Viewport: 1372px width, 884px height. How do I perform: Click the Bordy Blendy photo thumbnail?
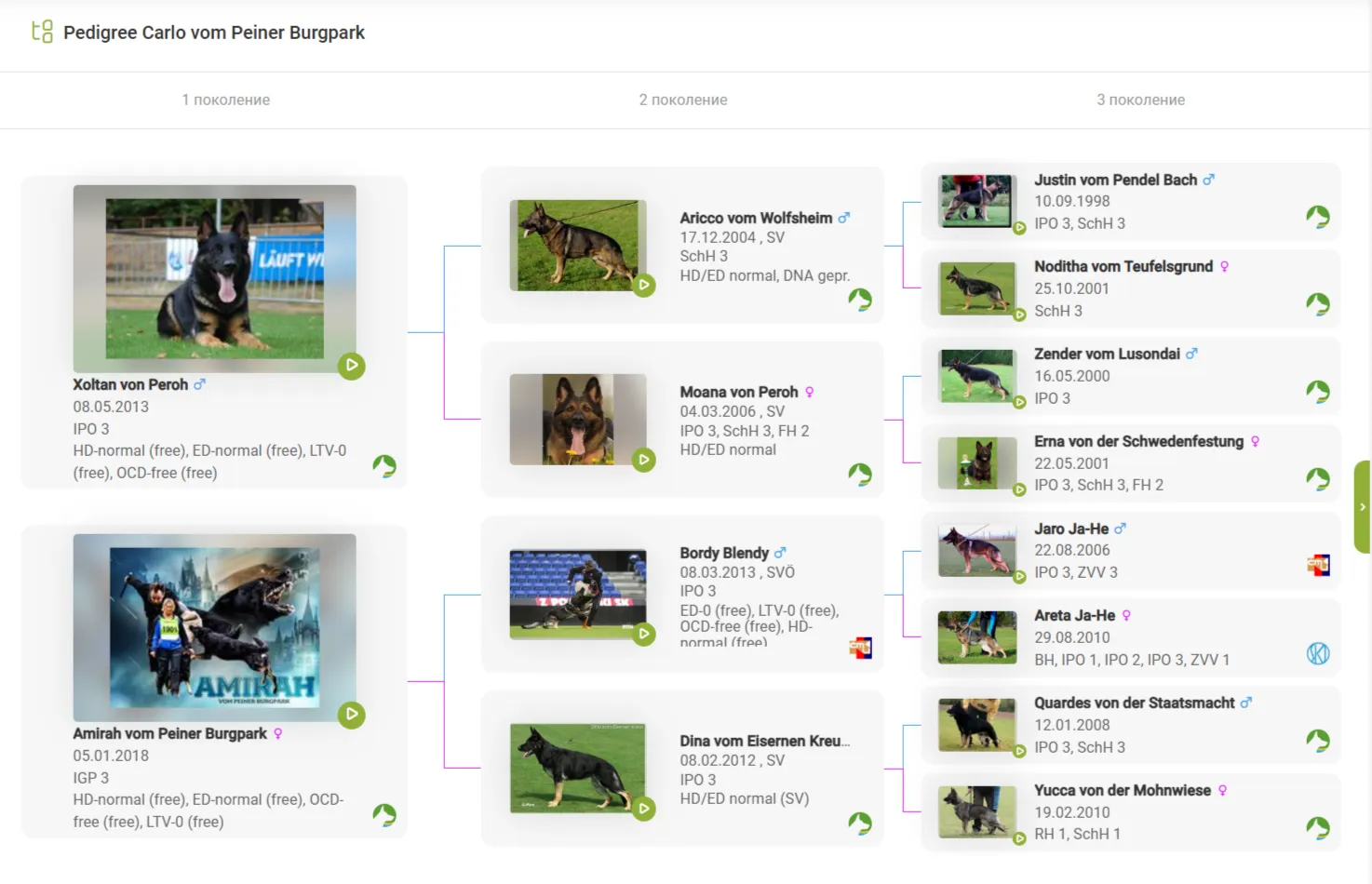point(577,594)
